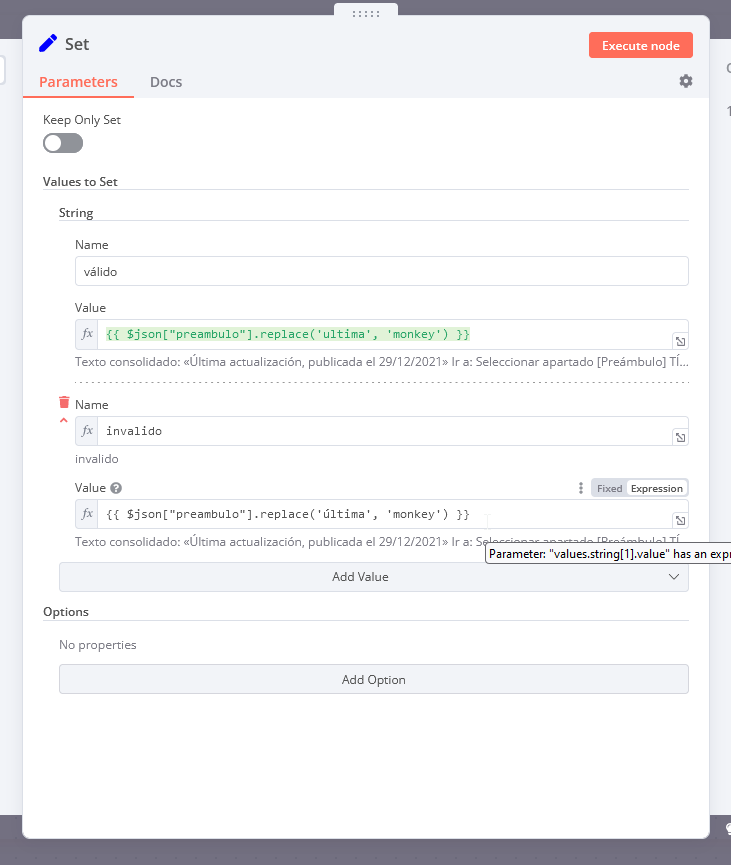Open the expression expand icon on invalido value
731x865 pixels.
point(679,519)
